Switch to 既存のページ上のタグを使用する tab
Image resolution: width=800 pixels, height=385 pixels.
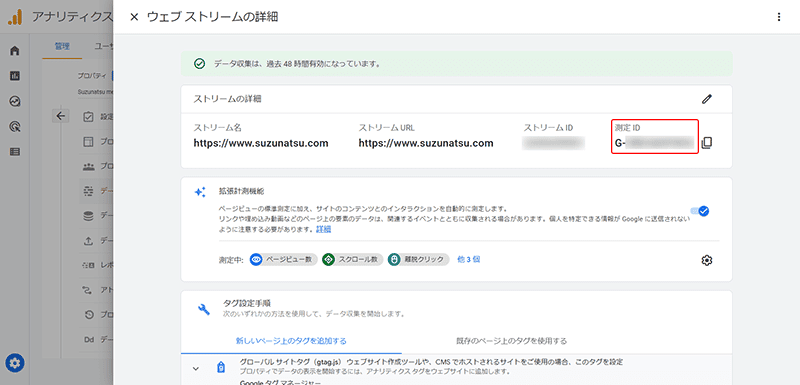click(x=512, y=340)
